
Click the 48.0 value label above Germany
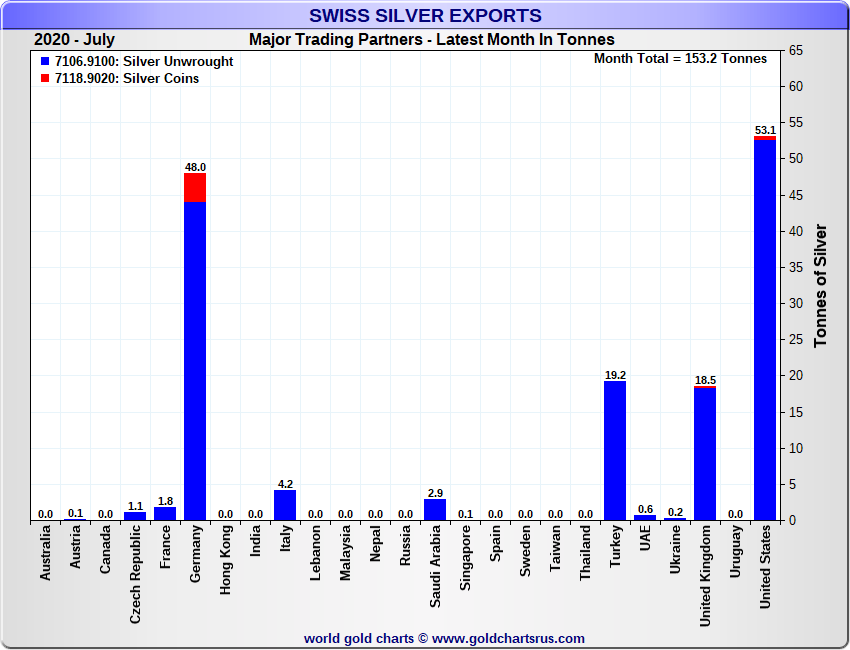(195, 167)
